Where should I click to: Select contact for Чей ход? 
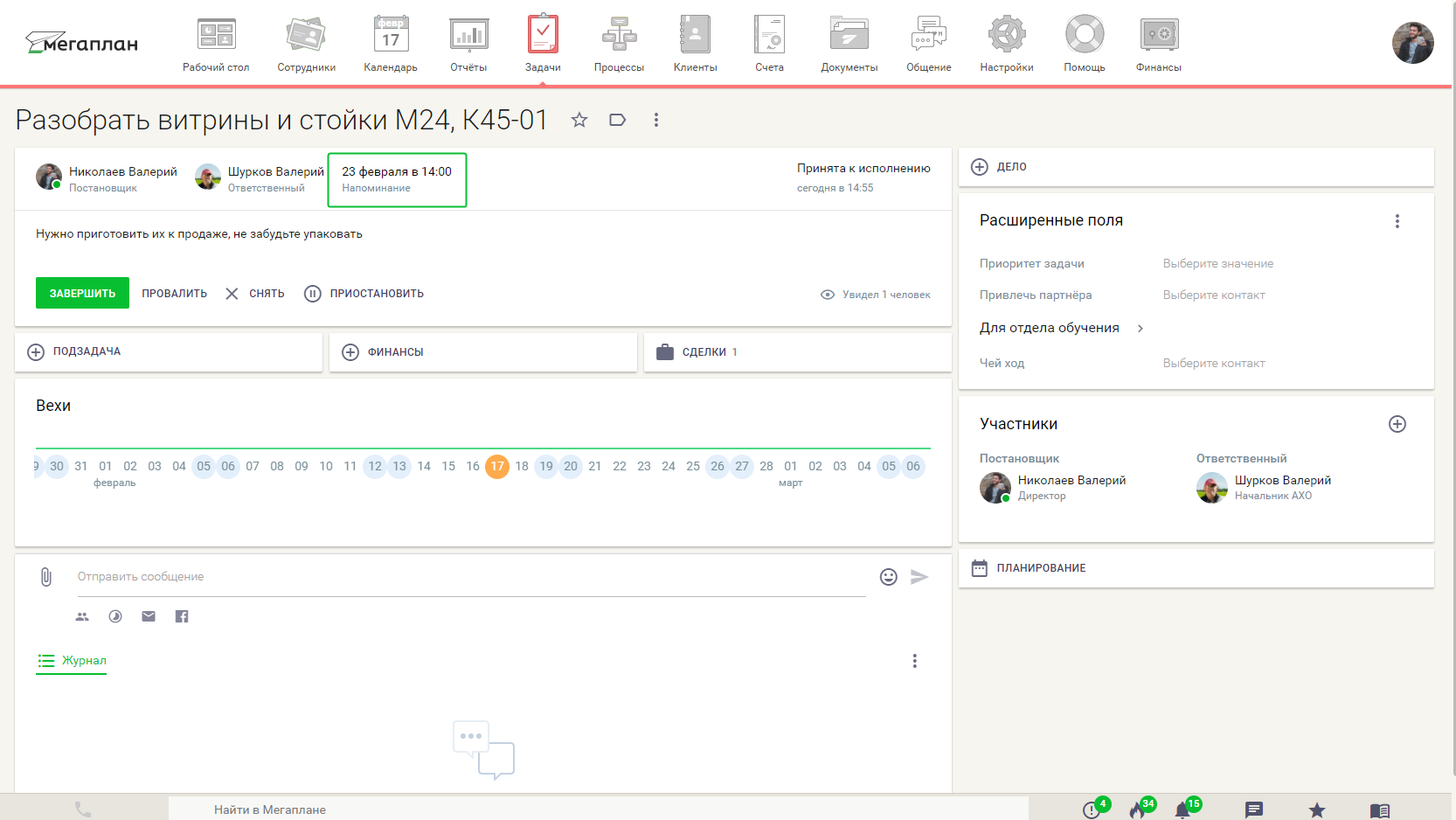tap(1214, 363)
